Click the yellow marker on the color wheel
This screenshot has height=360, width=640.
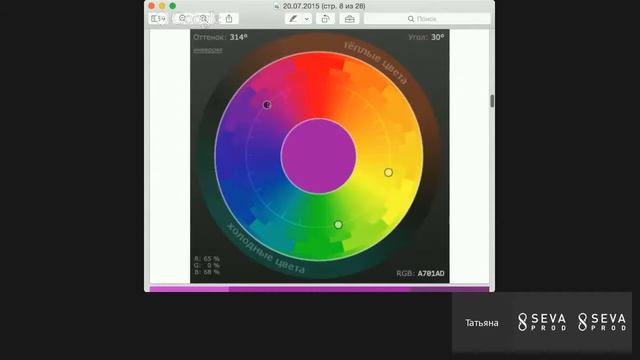coord(388,173)
